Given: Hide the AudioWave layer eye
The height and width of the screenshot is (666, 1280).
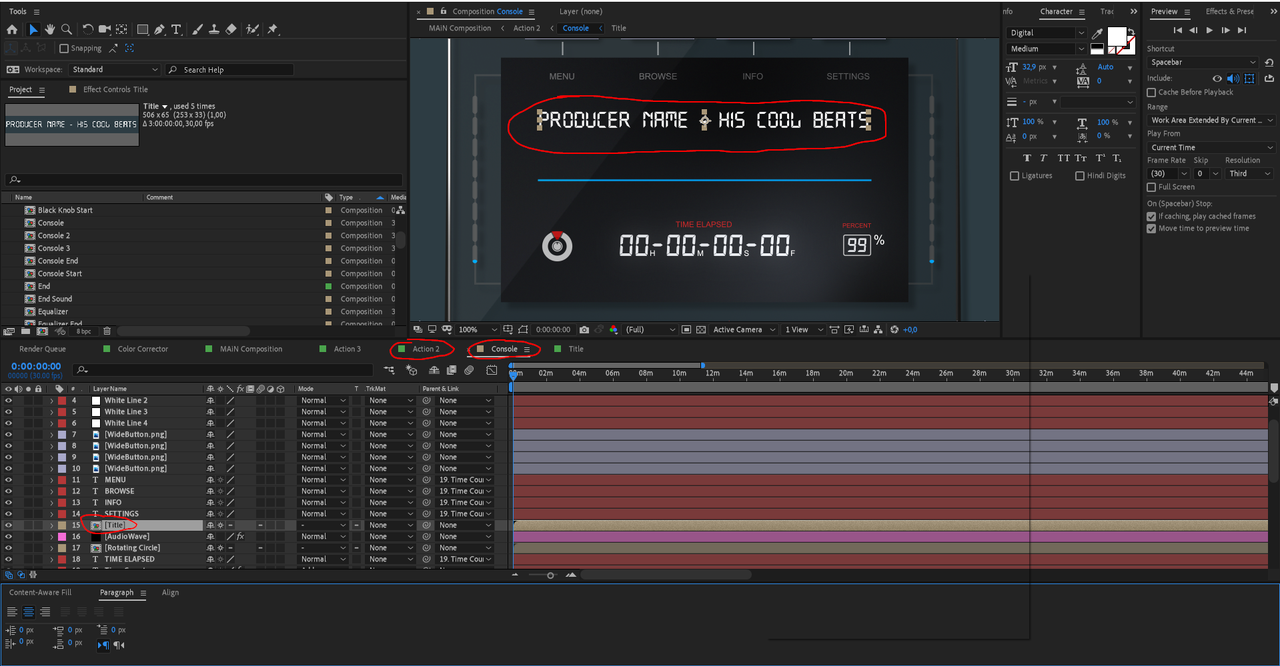Looking at the screenshot, I should click(x=8, y=537).
